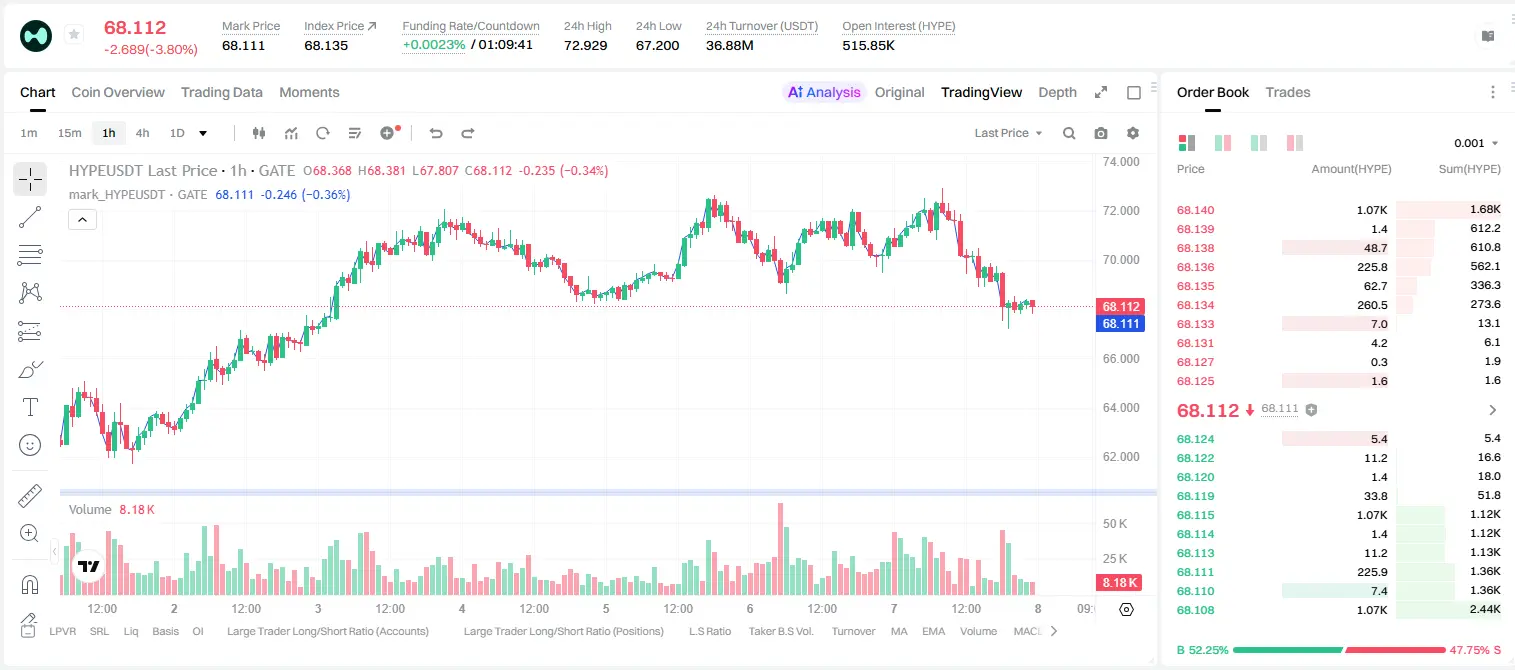
Task: Toggle favorite star next to coin logo
Action: click(x=74, y=35)
